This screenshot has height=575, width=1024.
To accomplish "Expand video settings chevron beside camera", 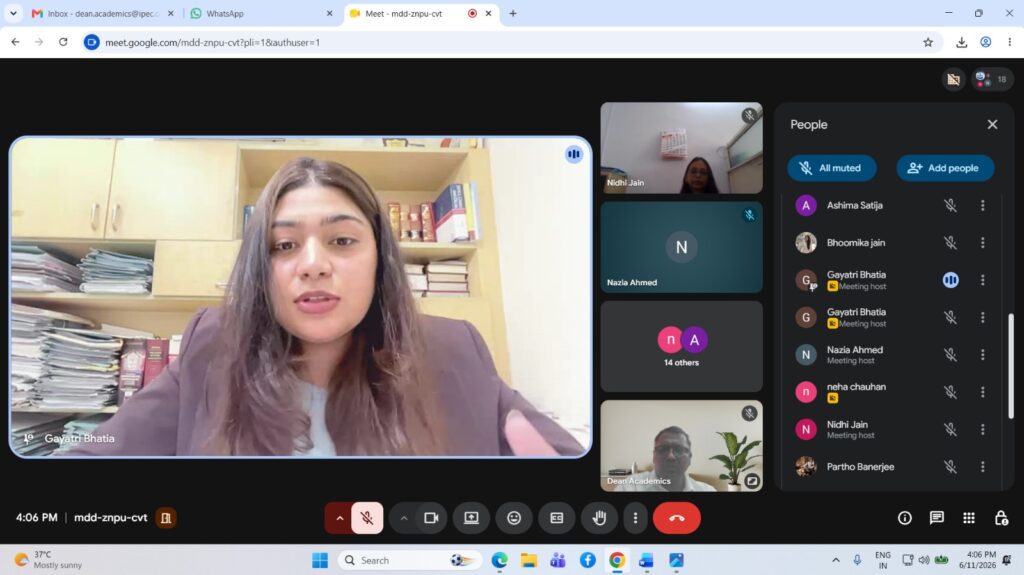I will 404,518.
